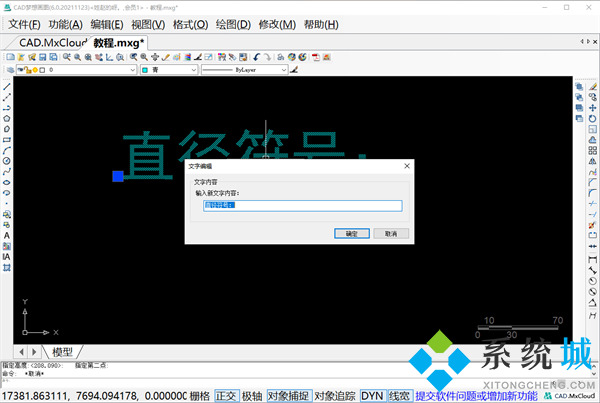The image size is (600, 403).
Task: Select the 模型 model tab
Action: click(62, 352)
